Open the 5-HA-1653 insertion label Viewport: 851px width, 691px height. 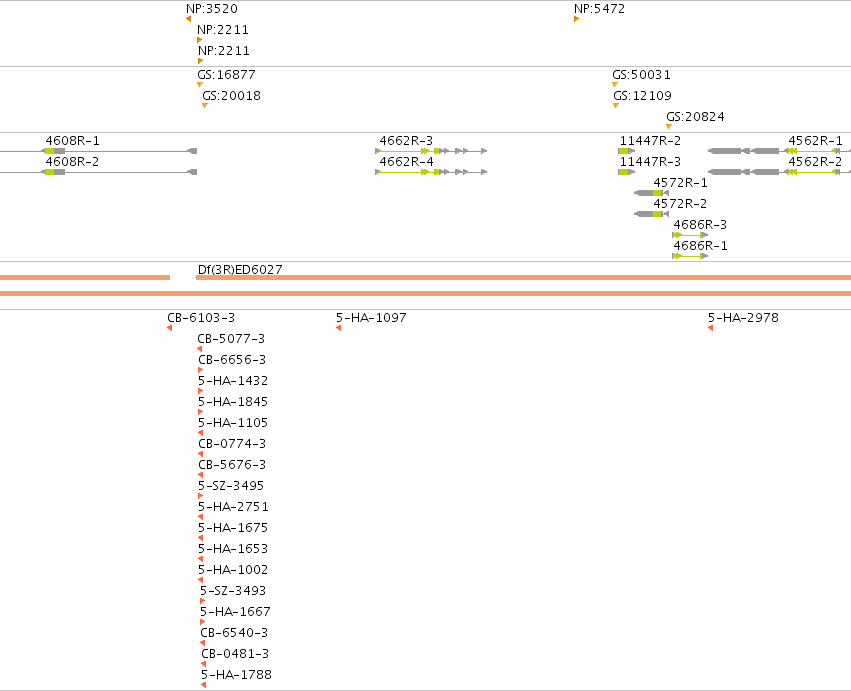[233, 549]
